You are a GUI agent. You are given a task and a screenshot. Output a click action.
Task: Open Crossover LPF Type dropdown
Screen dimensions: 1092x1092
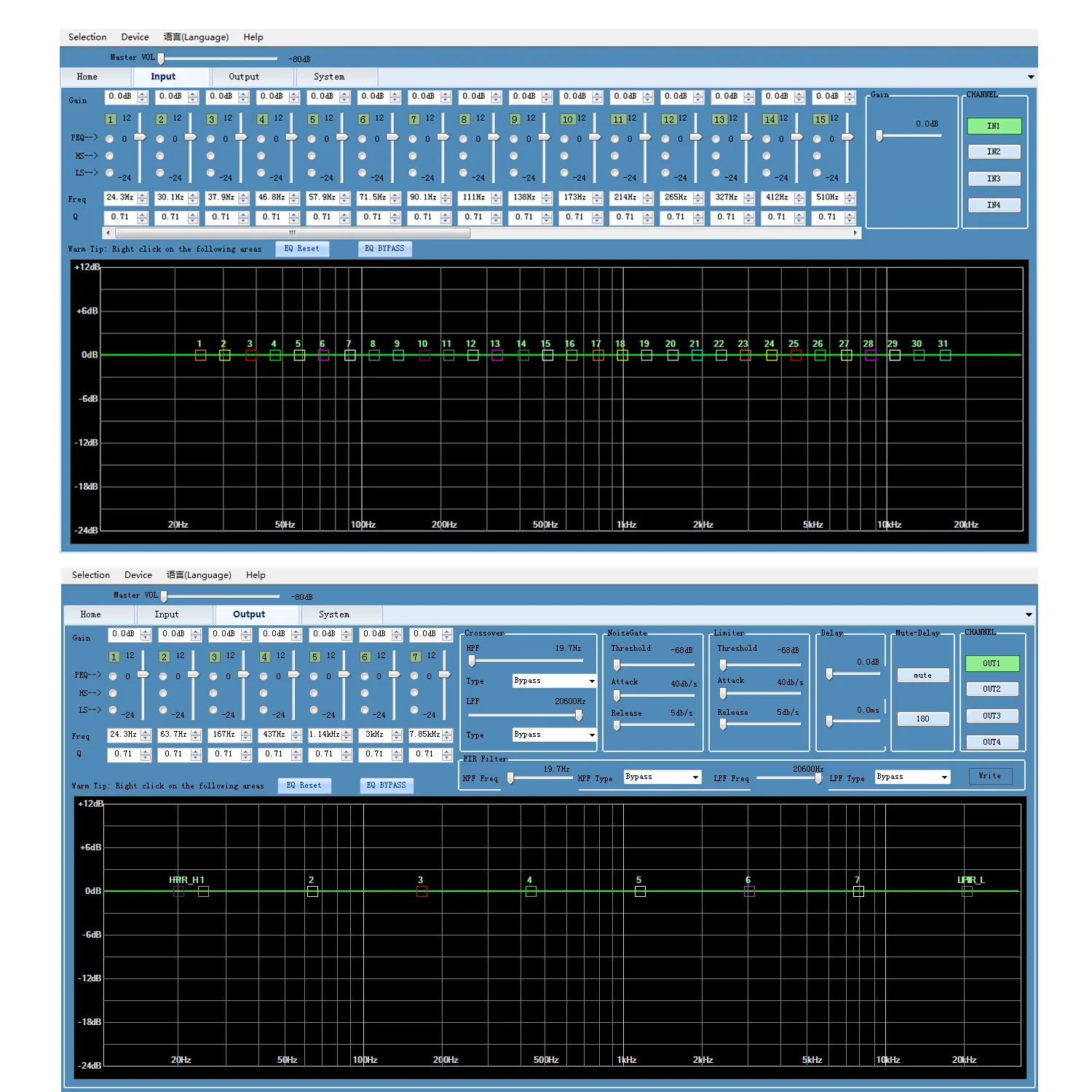click(x=555, y=735)
